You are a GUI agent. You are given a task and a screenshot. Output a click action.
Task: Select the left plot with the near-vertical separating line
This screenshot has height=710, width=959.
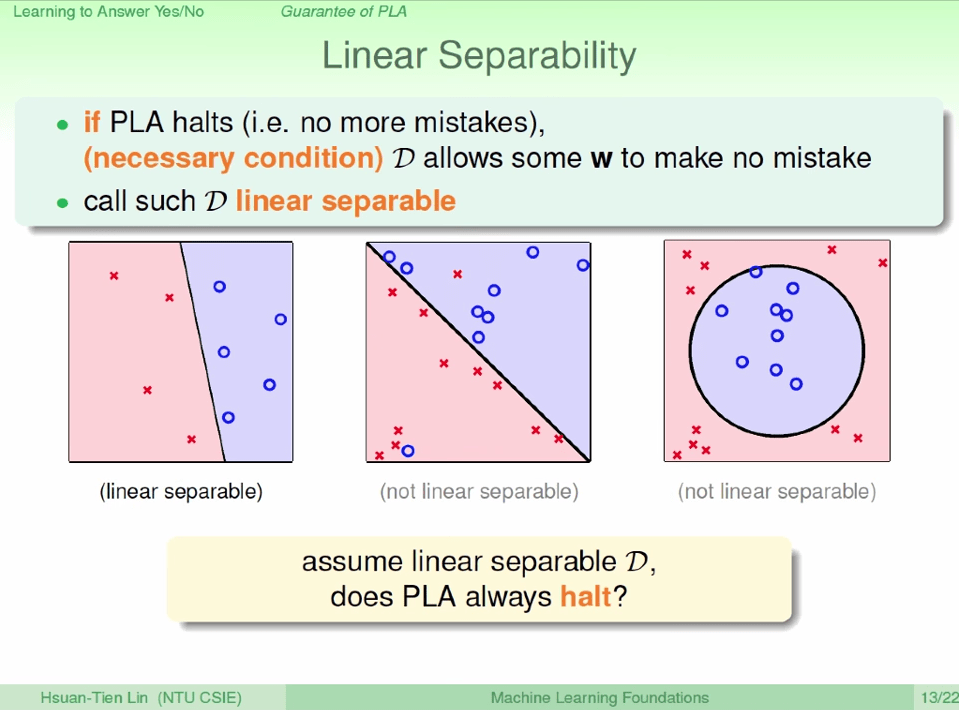click(181, 352)
